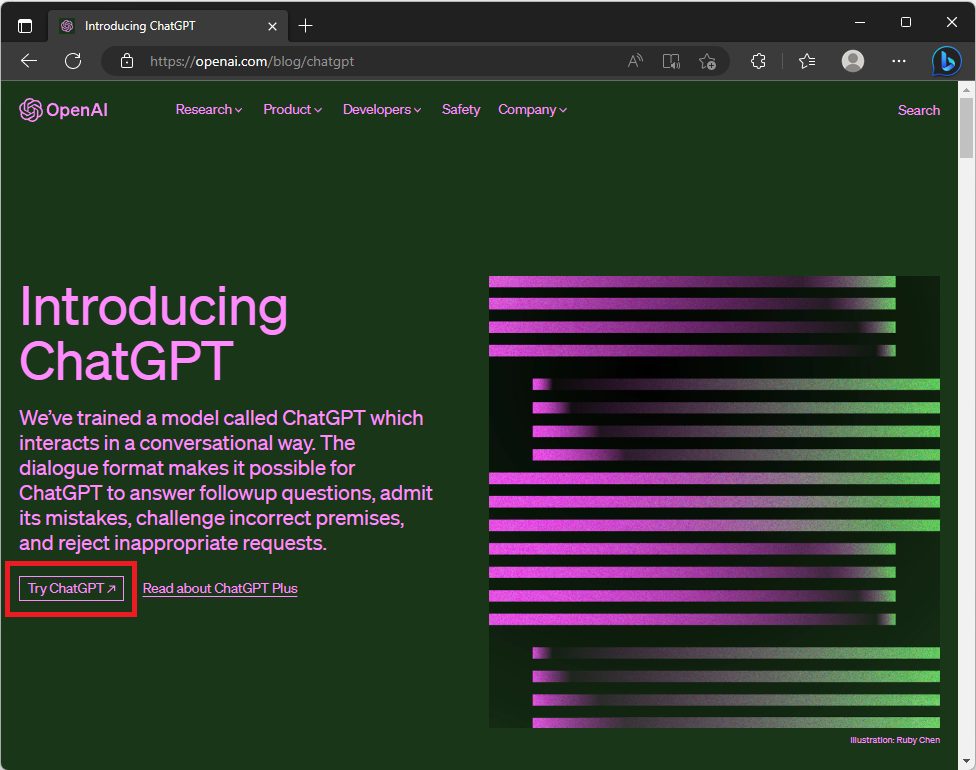Viewport: 976px width, 770px height.
Task: Click the Introducing ChatGPT tab title
Action: (140, 26)
